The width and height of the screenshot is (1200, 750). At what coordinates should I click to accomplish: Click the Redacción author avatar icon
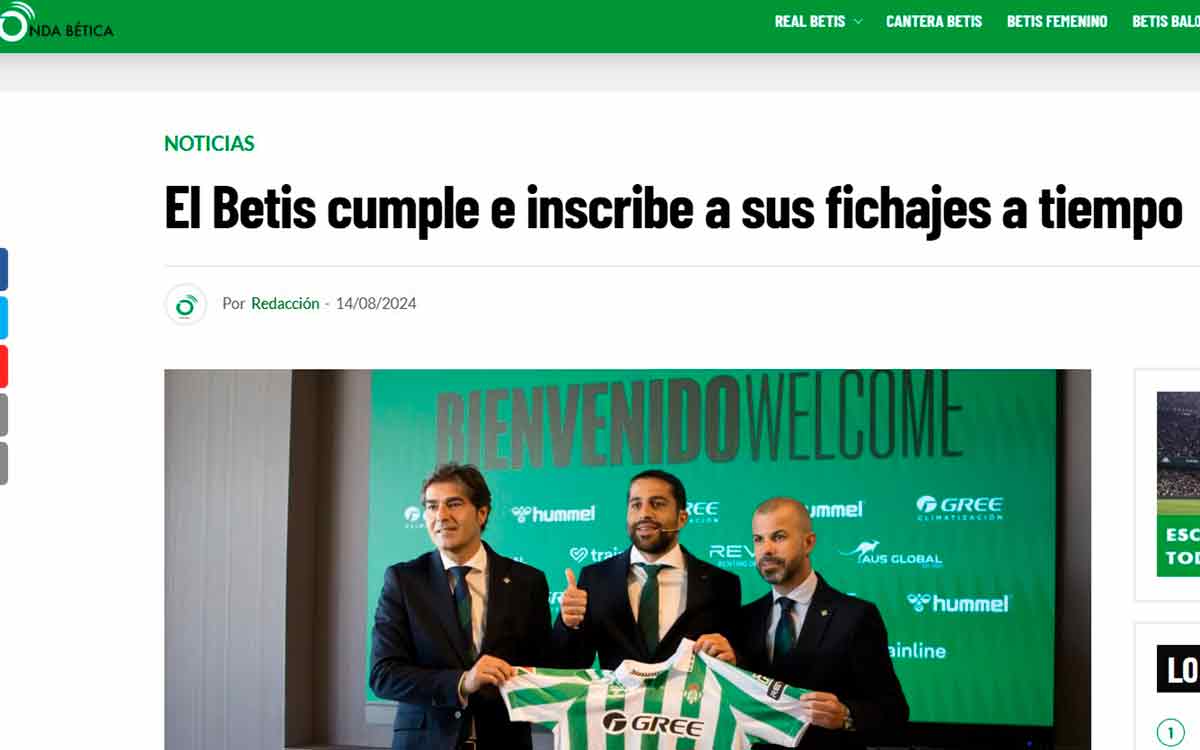pyautogui.click(x=186, y=304)
